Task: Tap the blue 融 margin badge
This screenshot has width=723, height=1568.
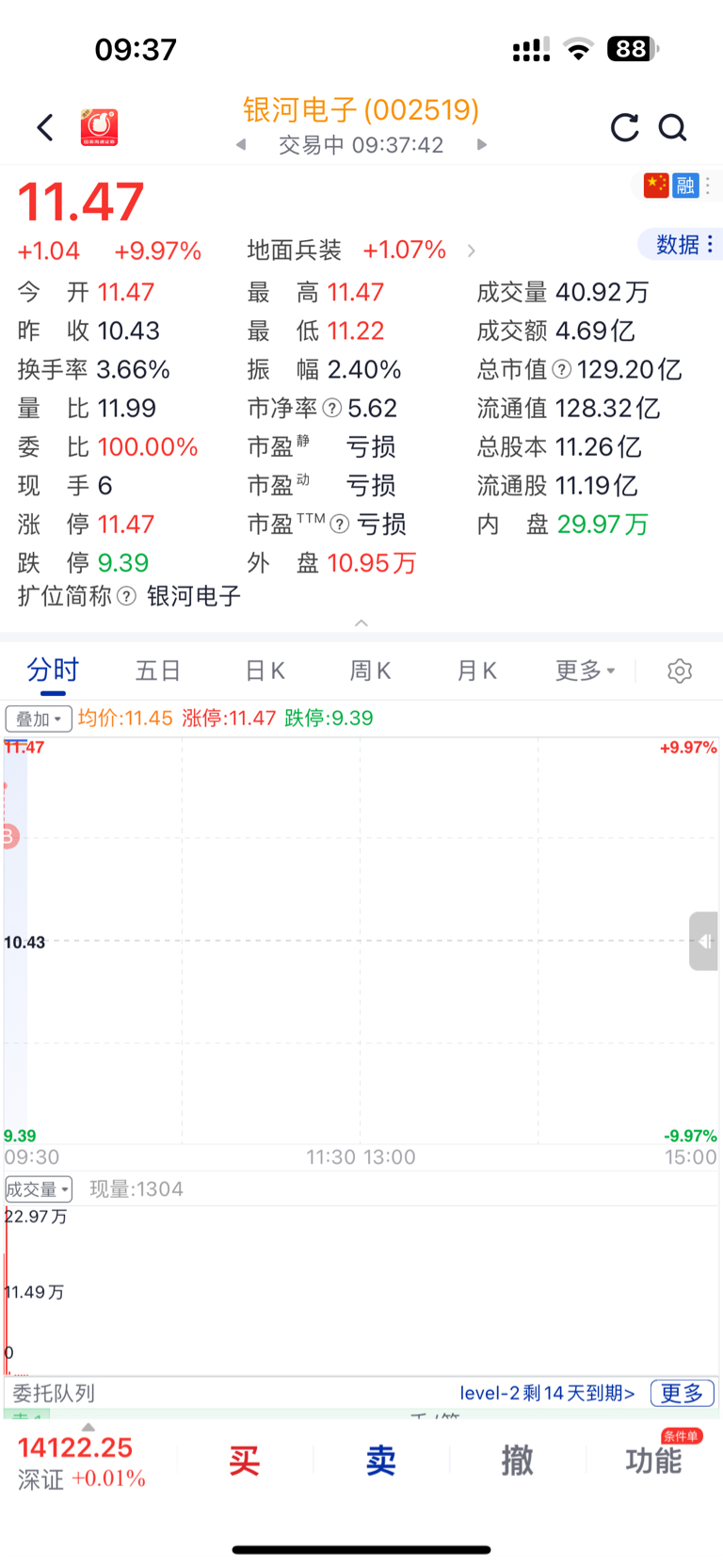Action: pos(685,186)
